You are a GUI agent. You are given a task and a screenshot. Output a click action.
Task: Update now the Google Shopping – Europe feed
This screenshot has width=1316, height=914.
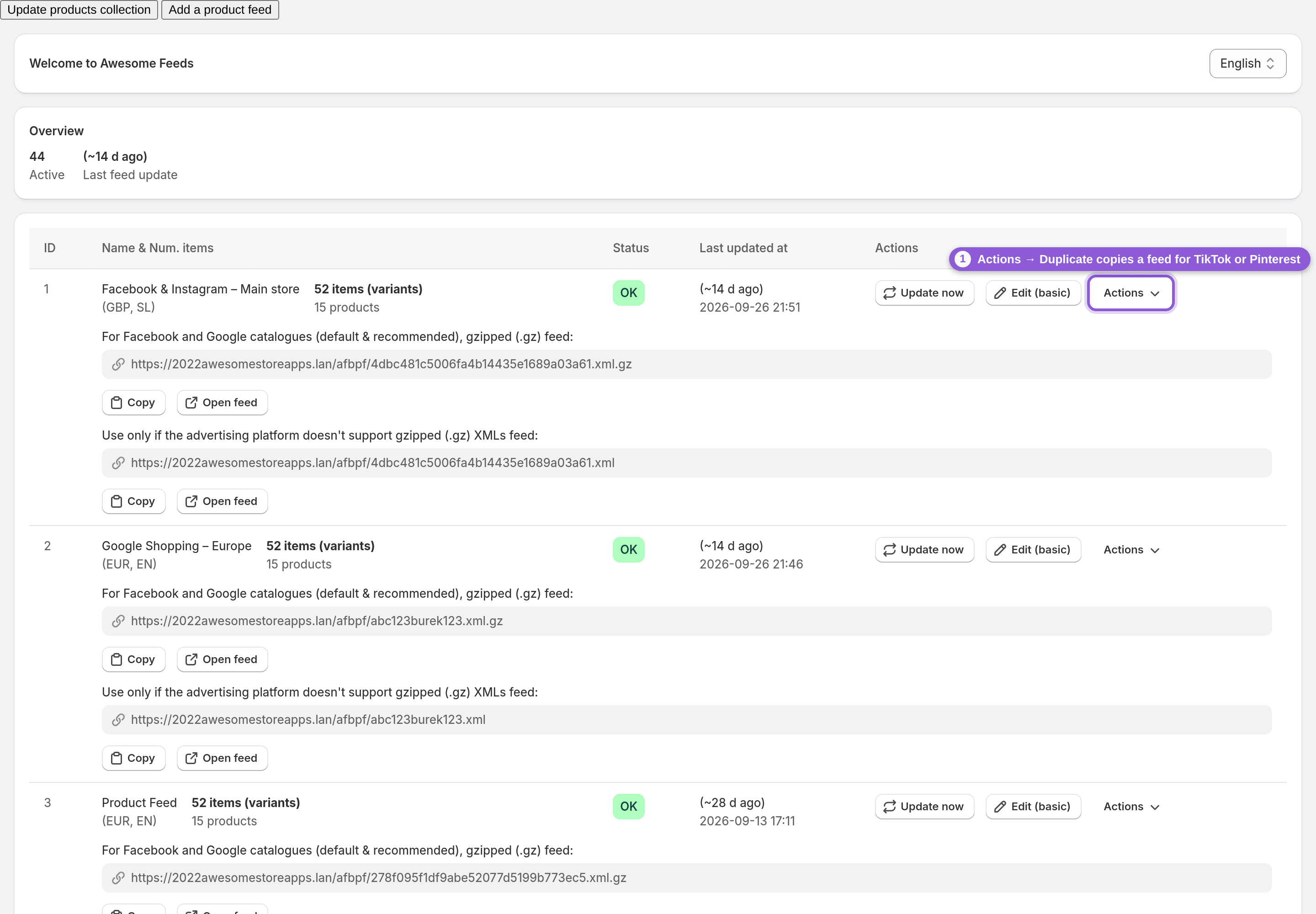(924, 550)
